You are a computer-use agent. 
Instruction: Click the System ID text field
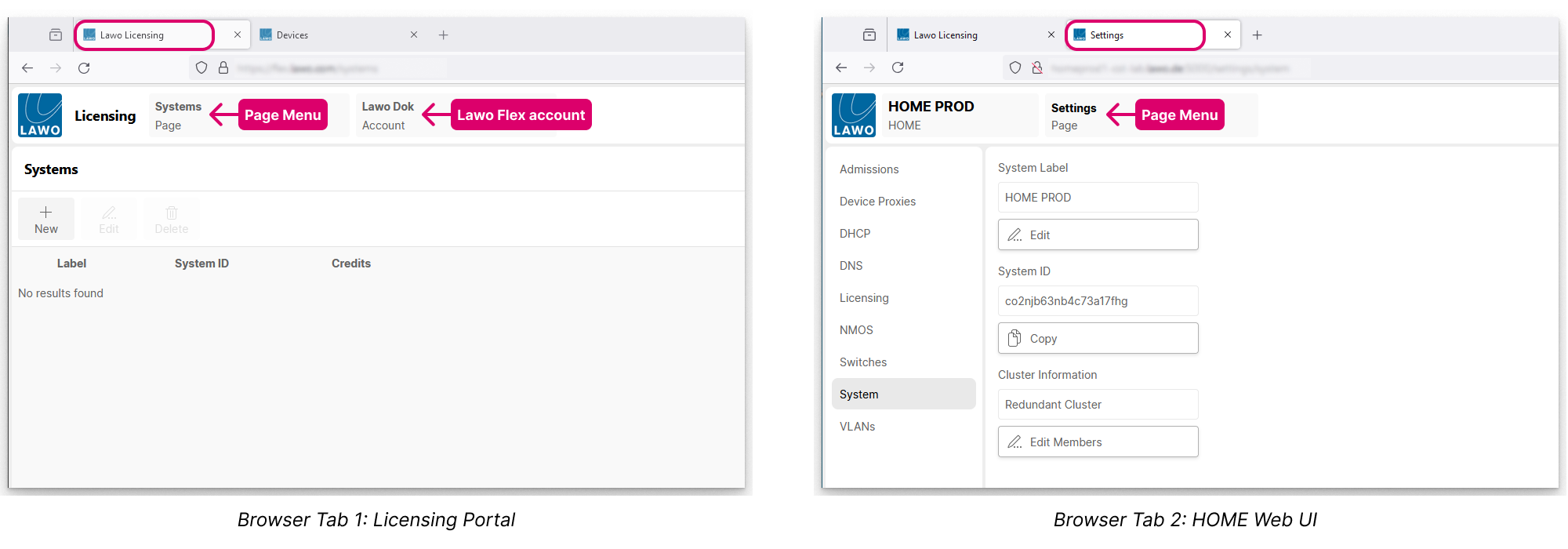(1098, 301)
